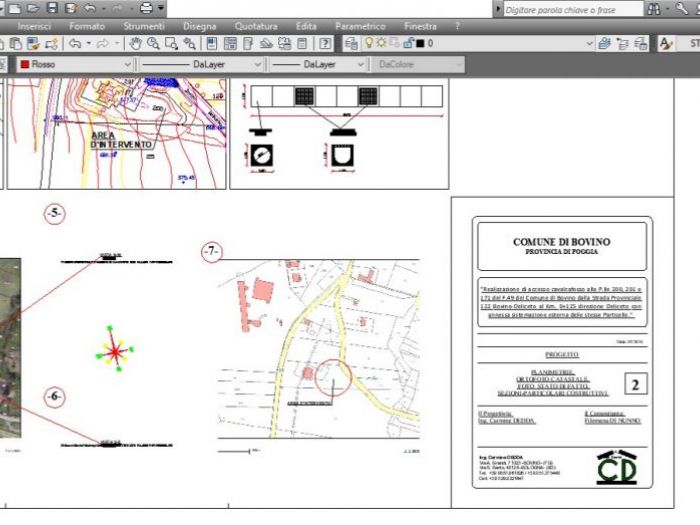The width and height of the screenshot is (700, 525).
Task: Click the key icon beside search
Action: point(681,8)
